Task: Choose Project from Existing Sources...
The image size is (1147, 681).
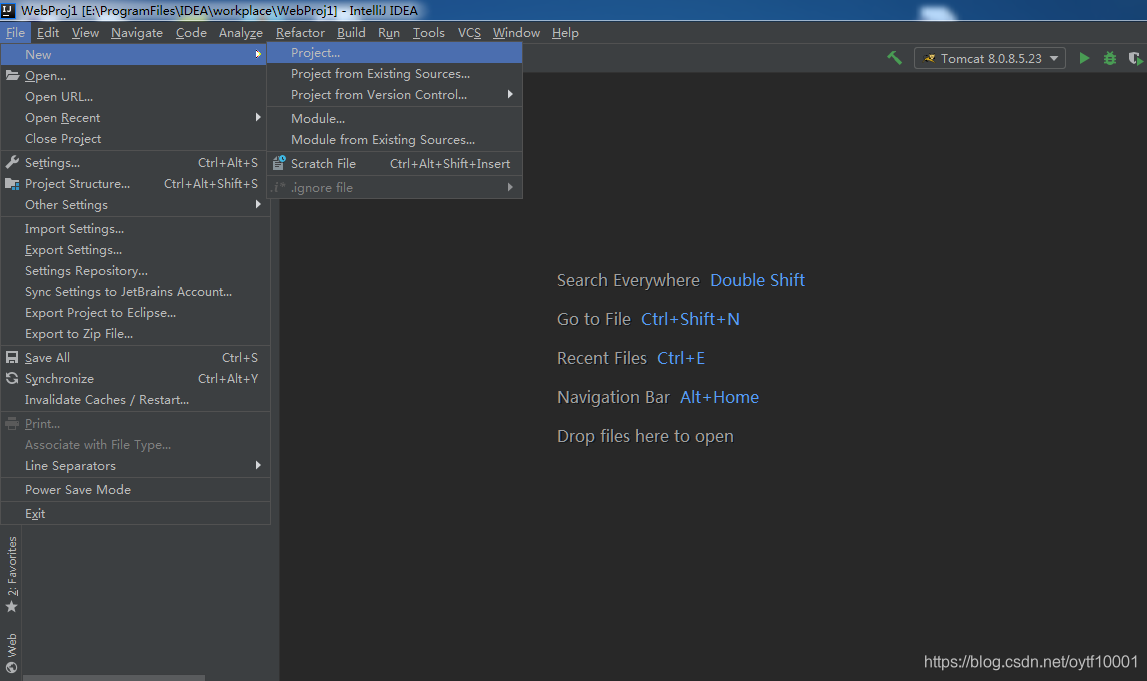Action: 395,74
